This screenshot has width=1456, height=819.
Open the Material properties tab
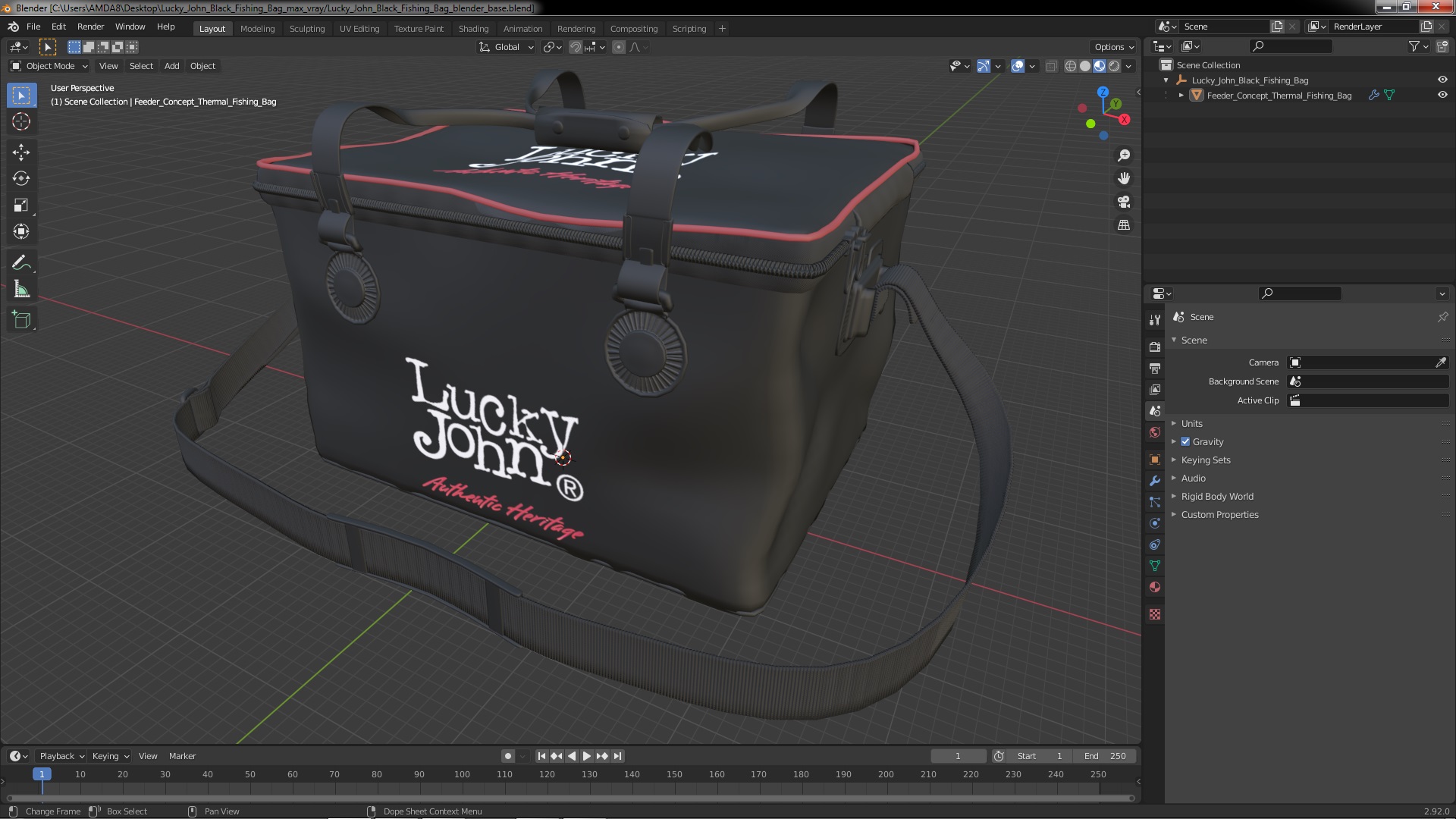click(1155, 587)
